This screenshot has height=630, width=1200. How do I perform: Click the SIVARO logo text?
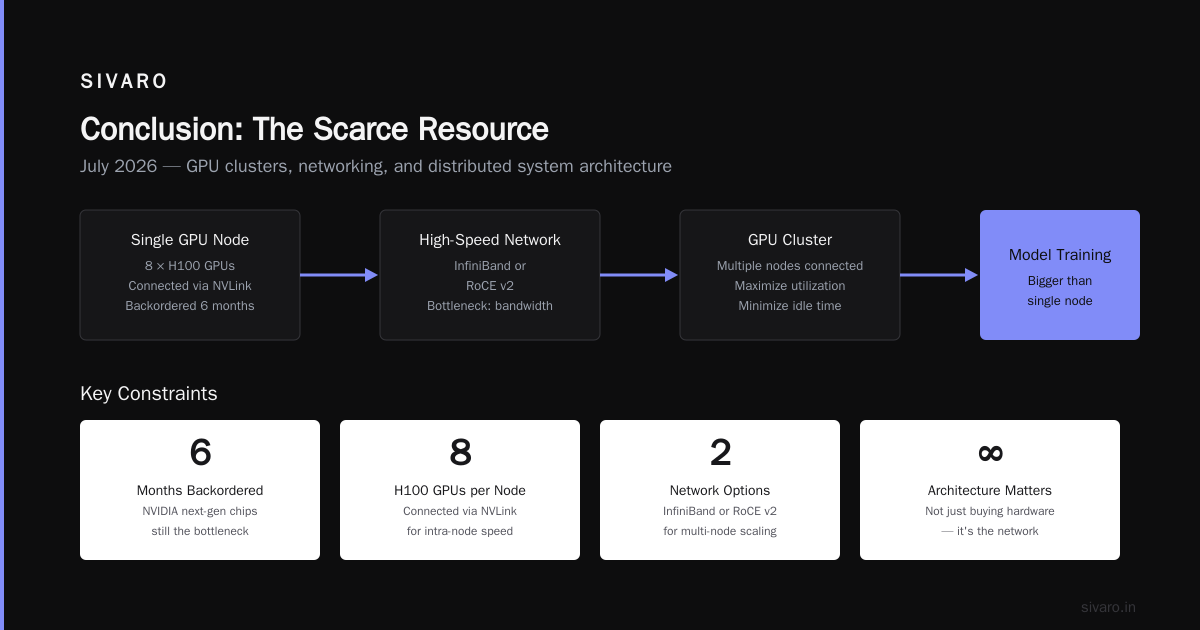[x=124, y=82]
